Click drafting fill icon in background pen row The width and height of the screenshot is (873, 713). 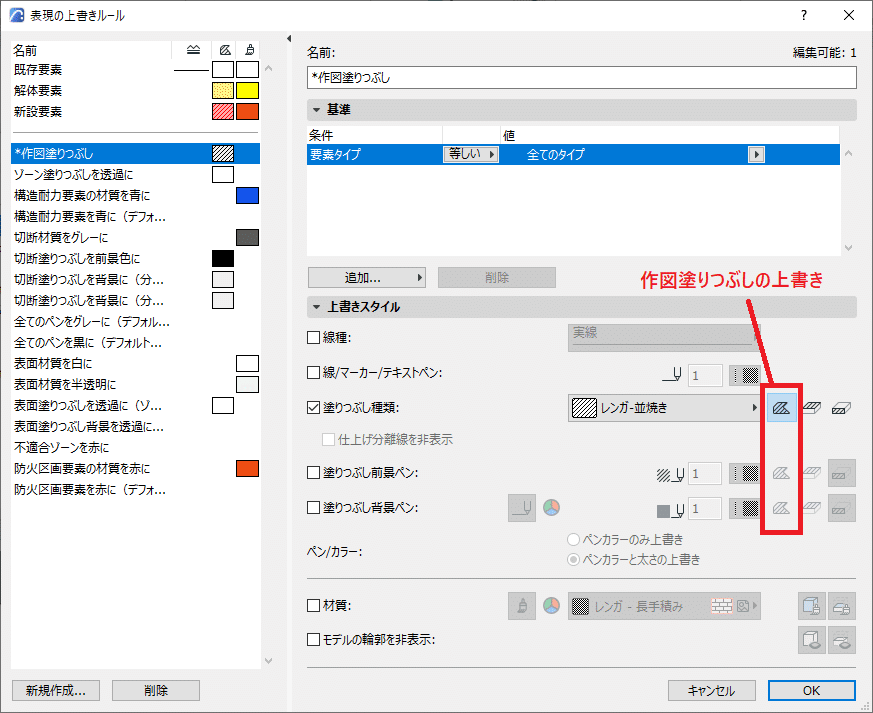tap(781, 508)
